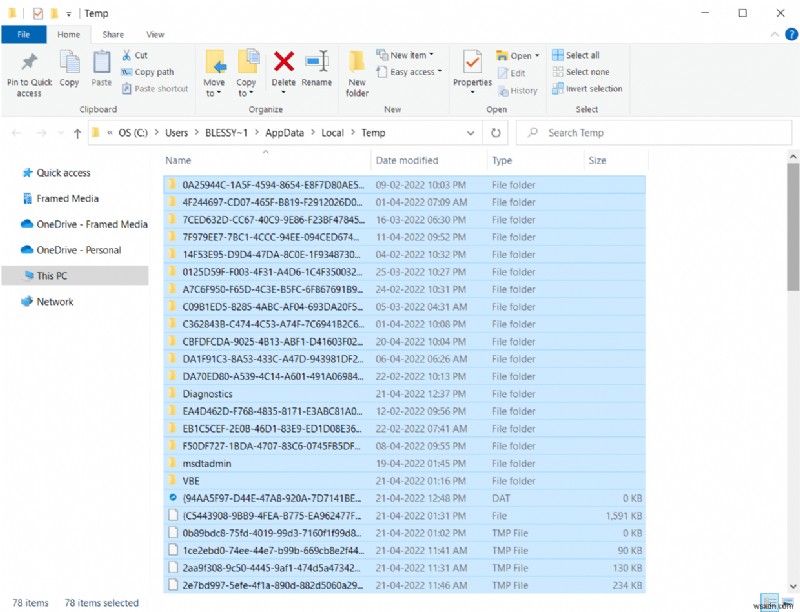The image size is (800, 612).
Task: Create a New folder using its ribbon icon
Action: [357, 65]
